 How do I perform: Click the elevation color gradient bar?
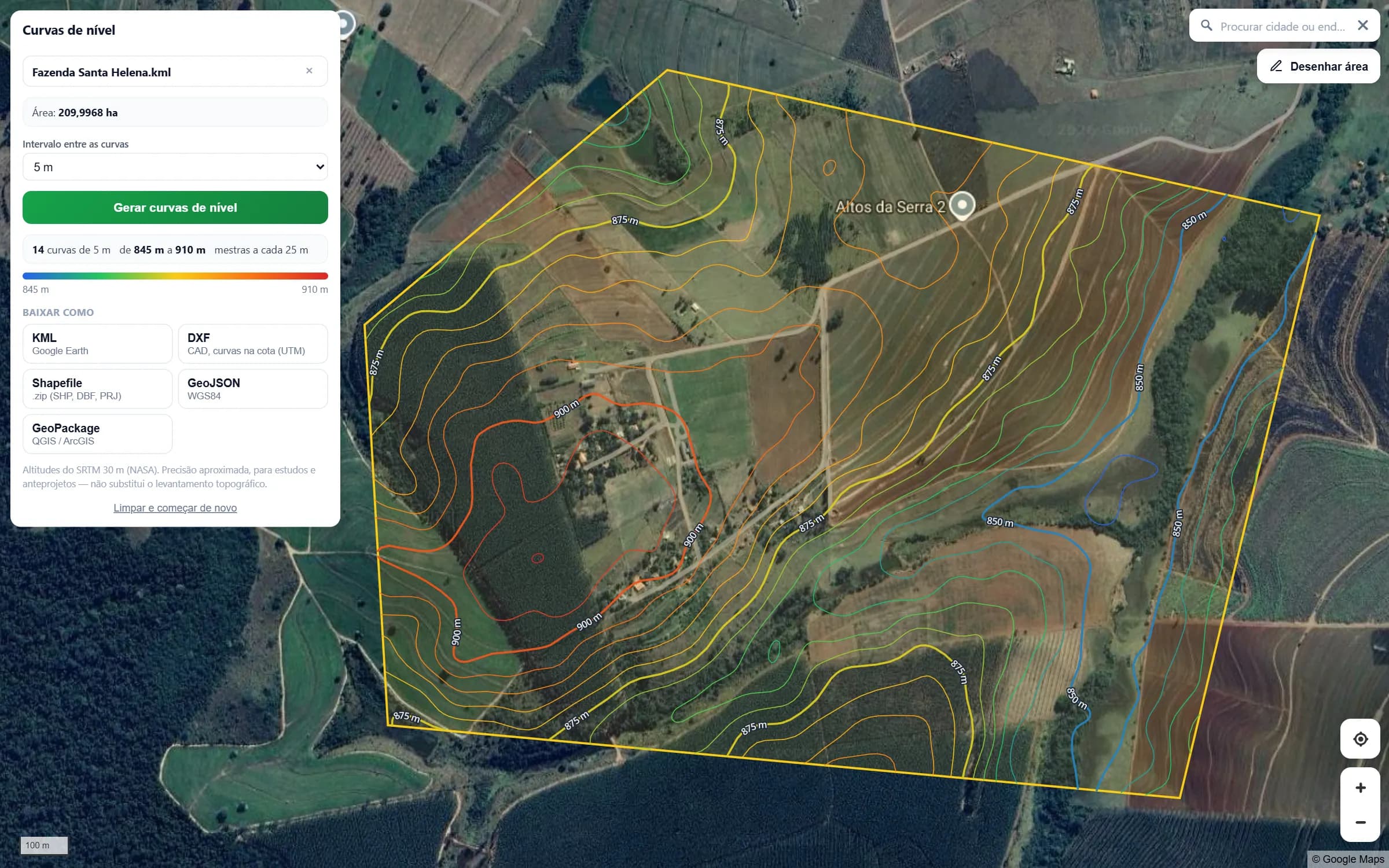tap(175, 276)
